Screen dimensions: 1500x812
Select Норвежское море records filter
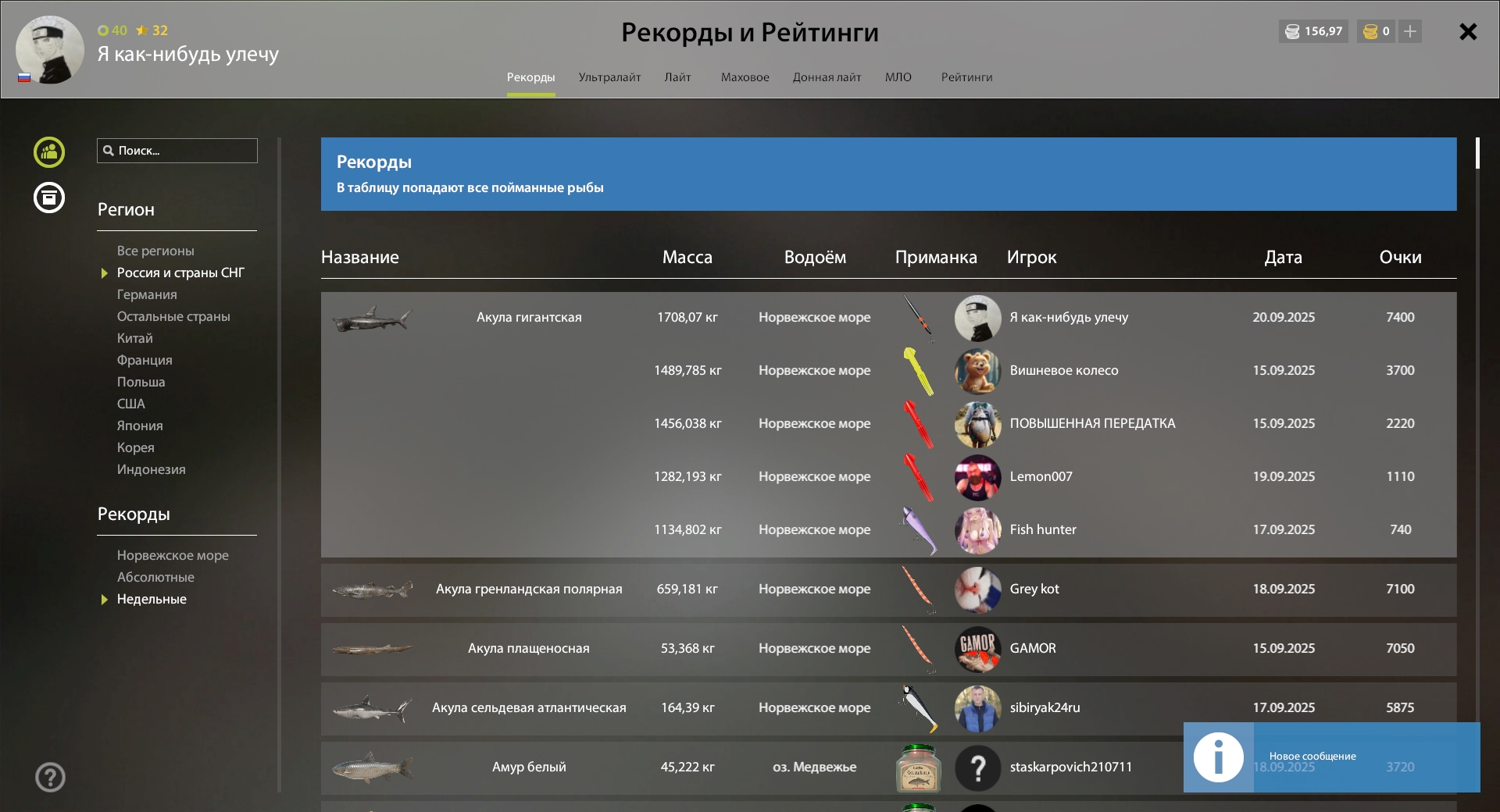(173, 555)
